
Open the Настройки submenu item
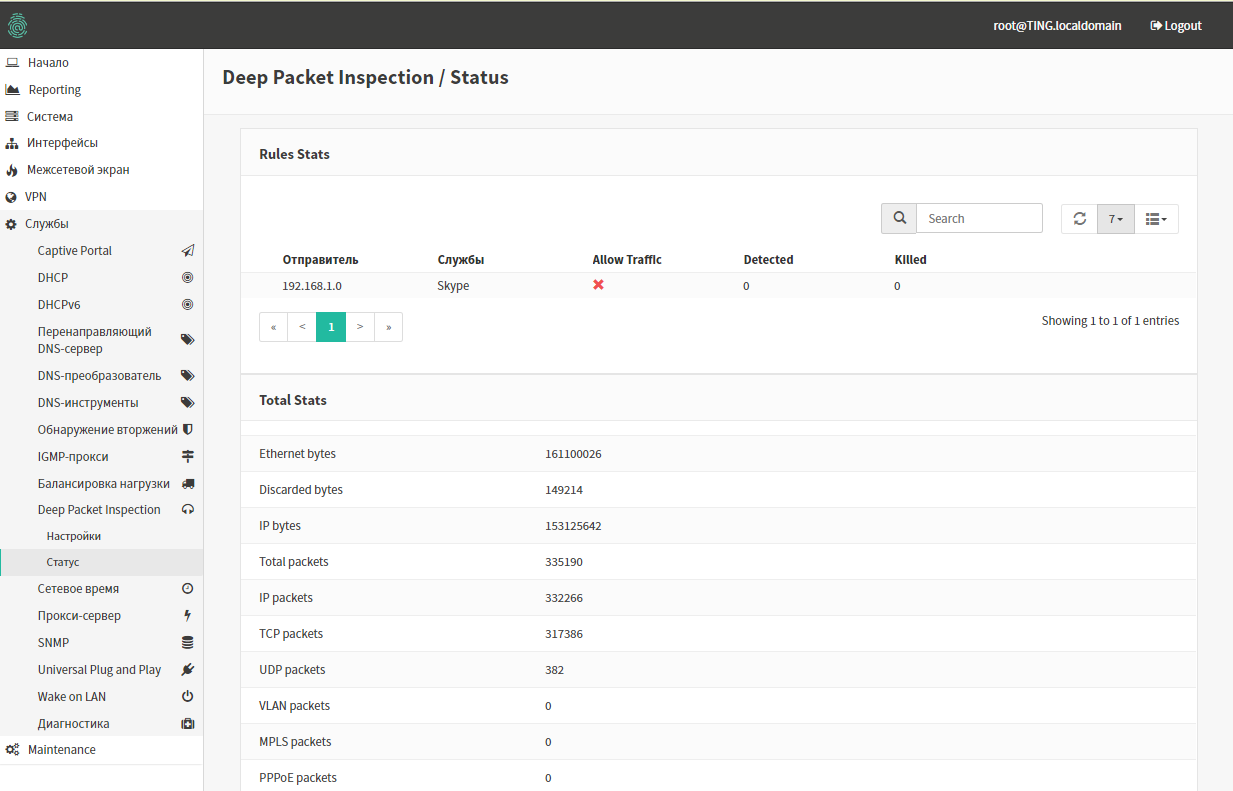click(x=74, y=535)
